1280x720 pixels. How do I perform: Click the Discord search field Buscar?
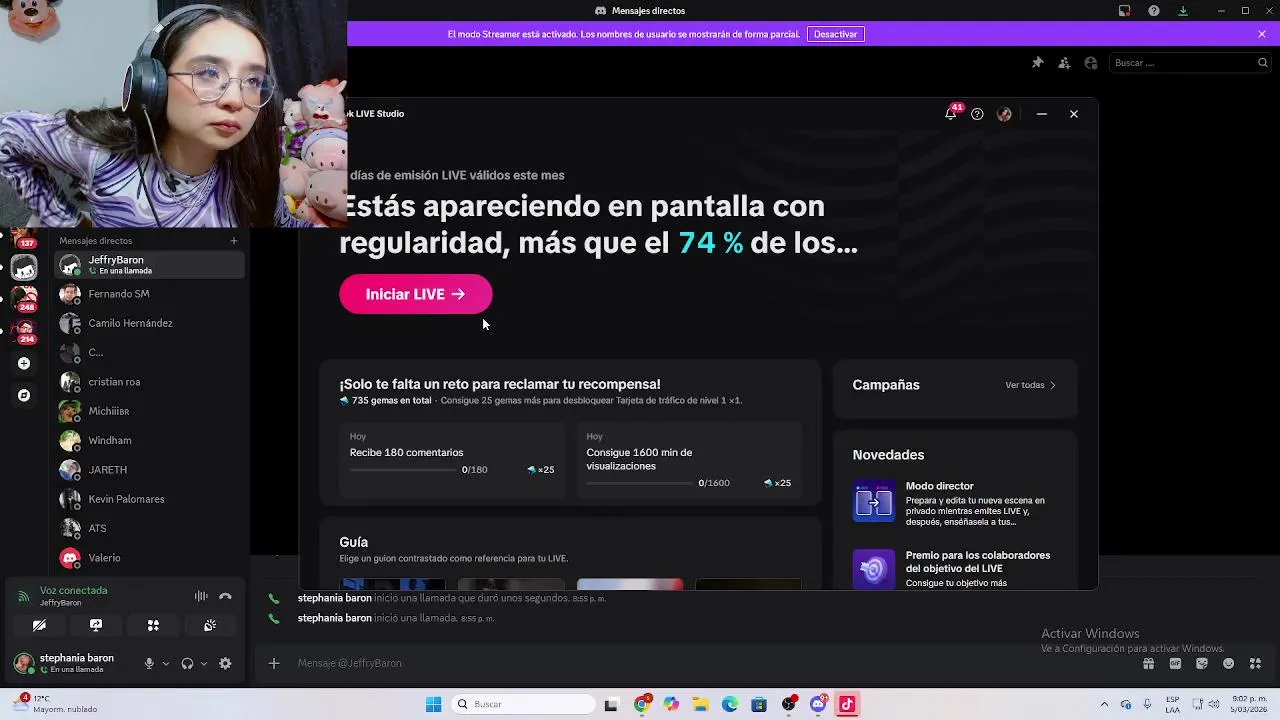pyautogui.click(x=1190, y=62)
